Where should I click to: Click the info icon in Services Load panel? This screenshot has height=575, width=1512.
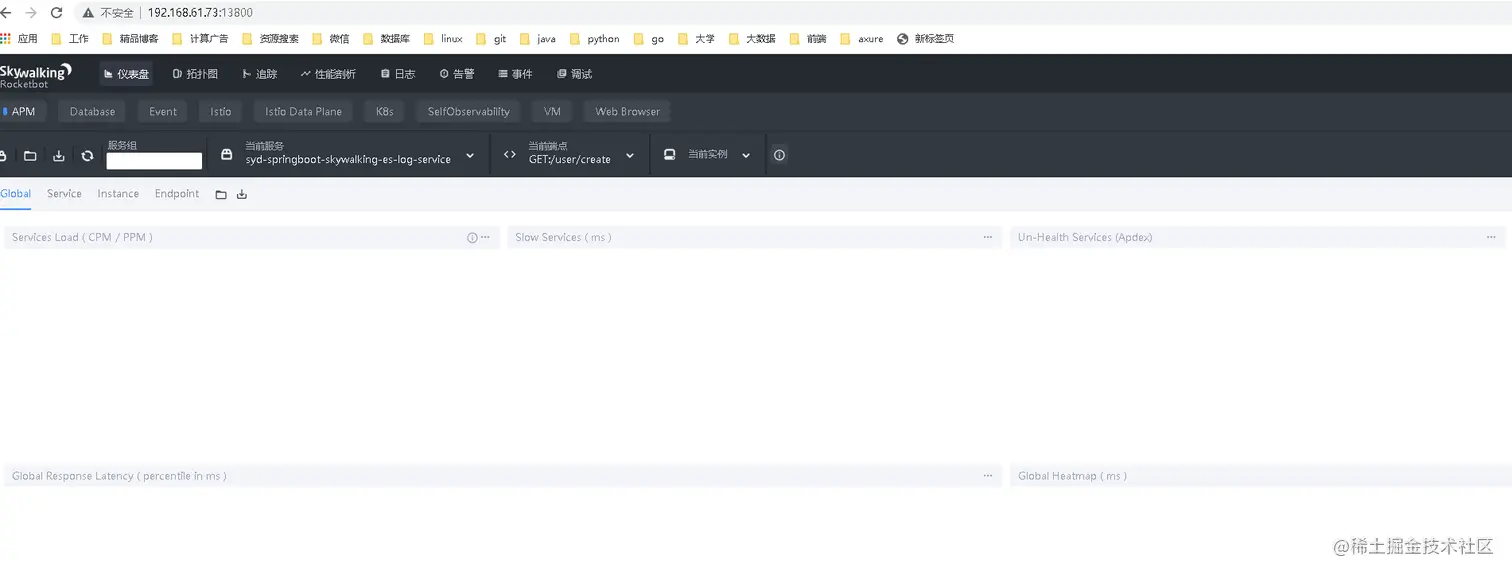472,238
